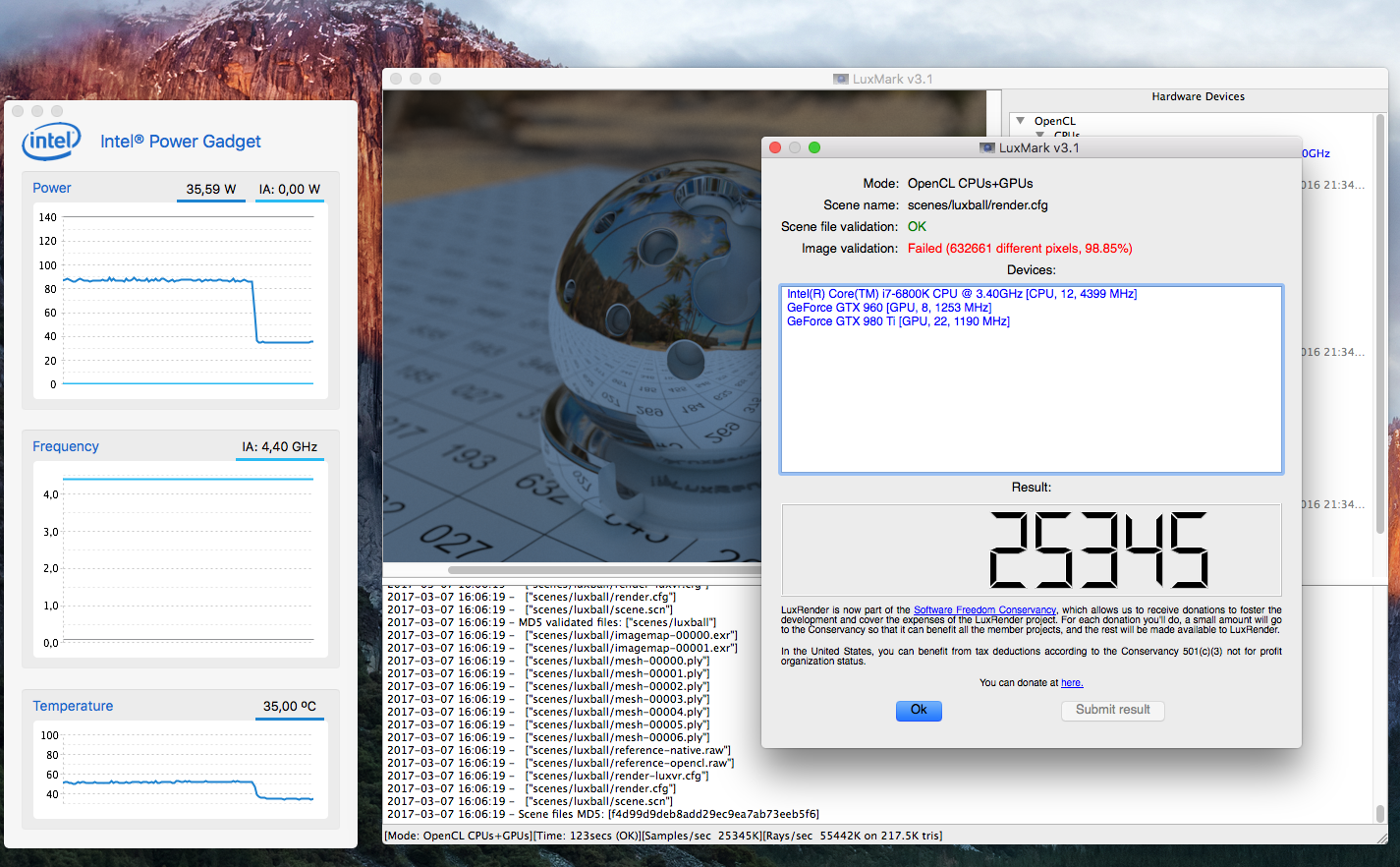Viewport: 1400px width, 867px height.
Task: Click the 35,59 W power reading
Action: pos(211,189)
